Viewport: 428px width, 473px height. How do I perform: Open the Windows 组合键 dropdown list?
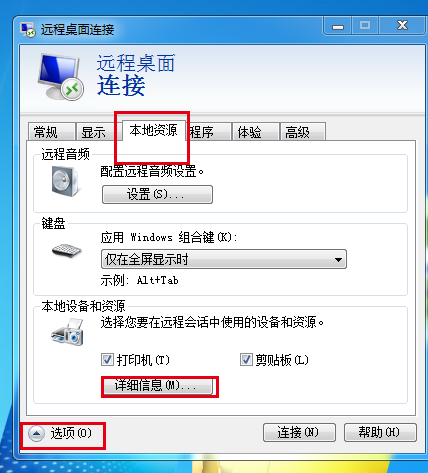click(x=224, y=259)
